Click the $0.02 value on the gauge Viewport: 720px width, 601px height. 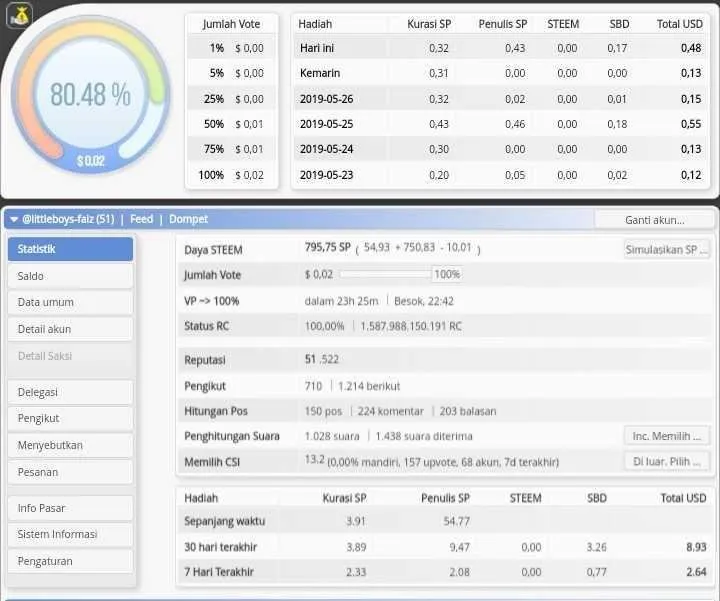click(90, 161)
